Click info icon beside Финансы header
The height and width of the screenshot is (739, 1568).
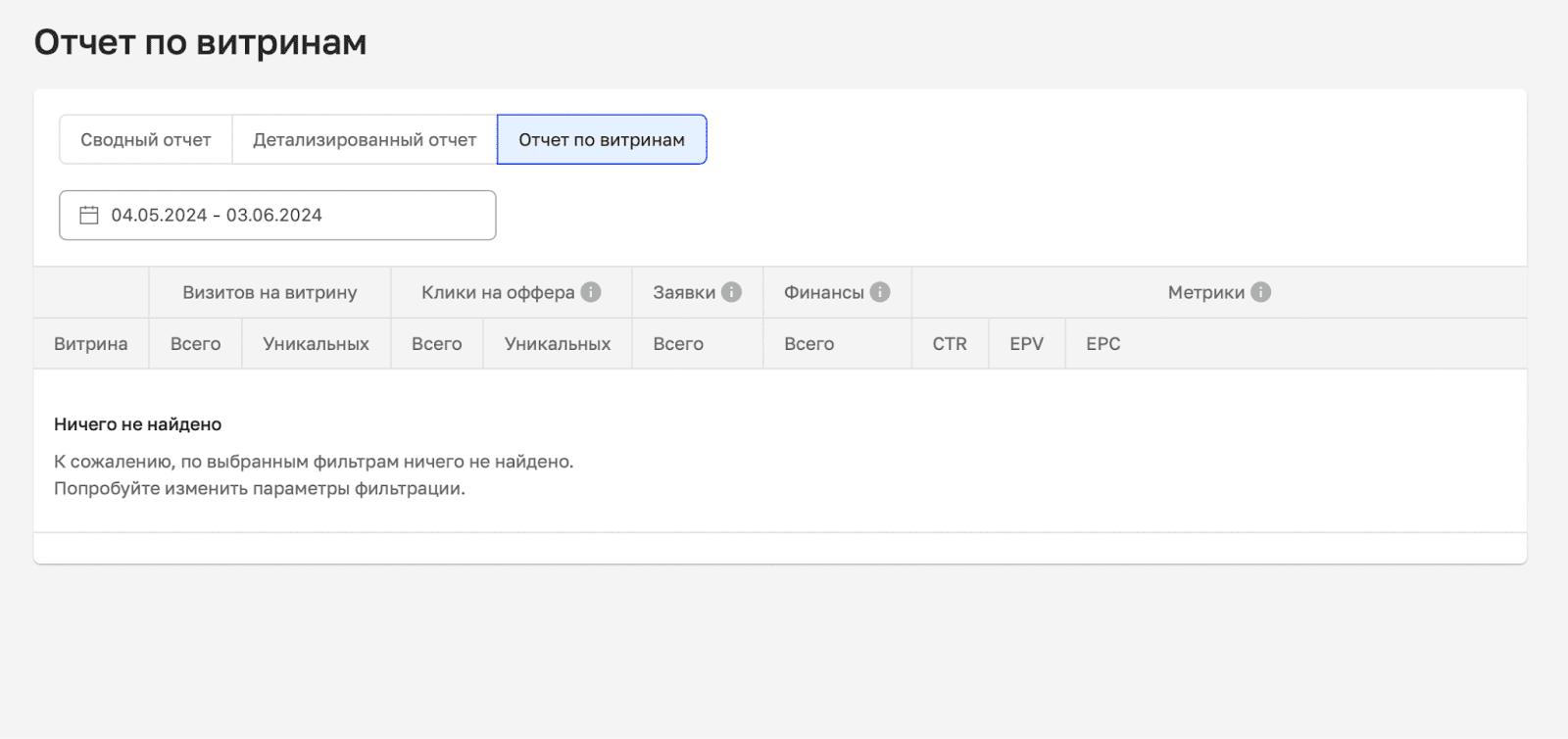coord(880,292)
